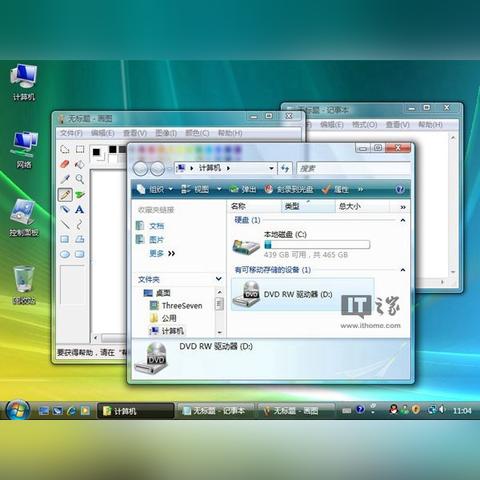This screenshot has width=480, height=480.
Task: Open the volume speaker tray icon
Action: (442, 410)
